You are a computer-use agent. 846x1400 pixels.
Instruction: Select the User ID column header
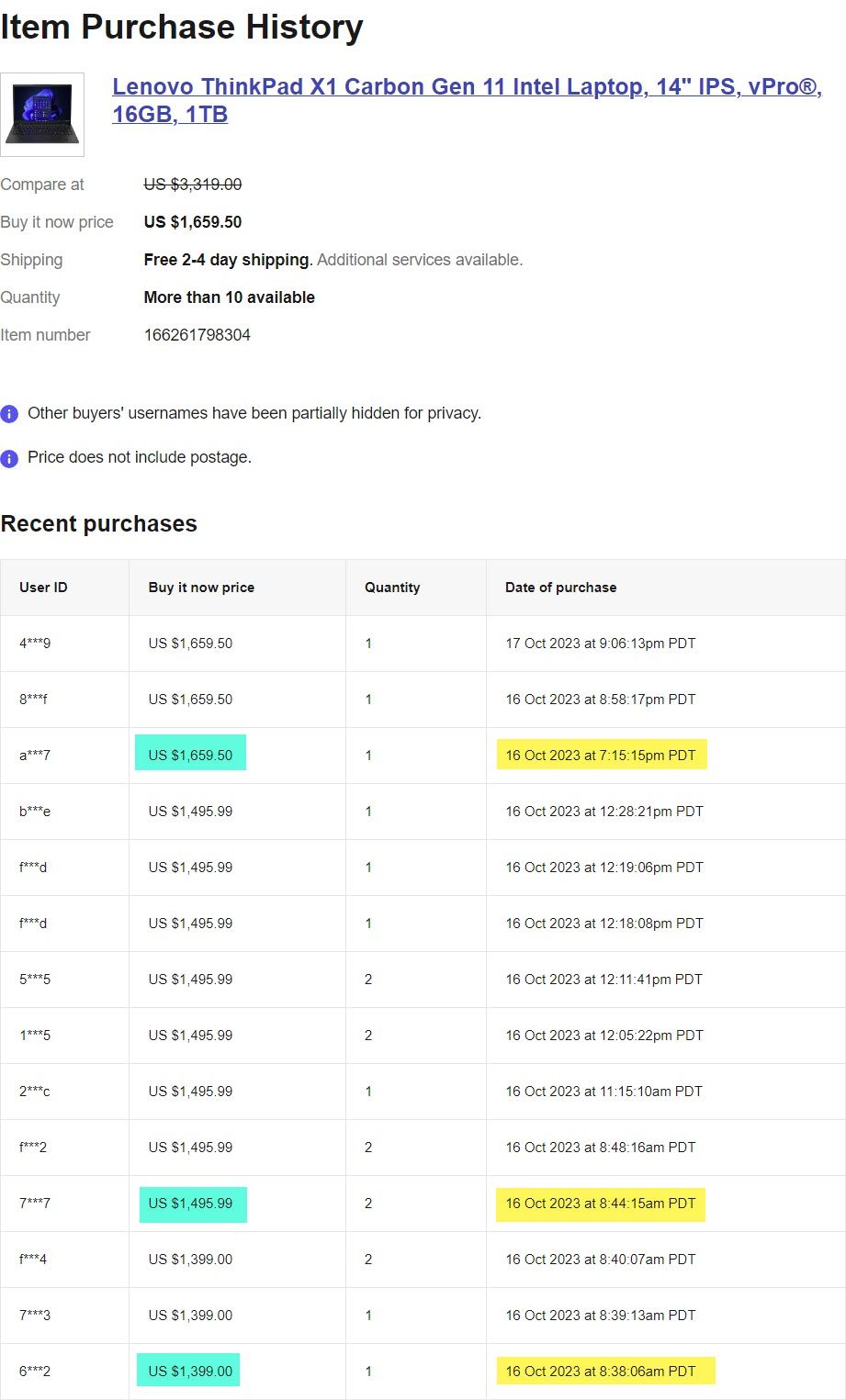[43, 588]
